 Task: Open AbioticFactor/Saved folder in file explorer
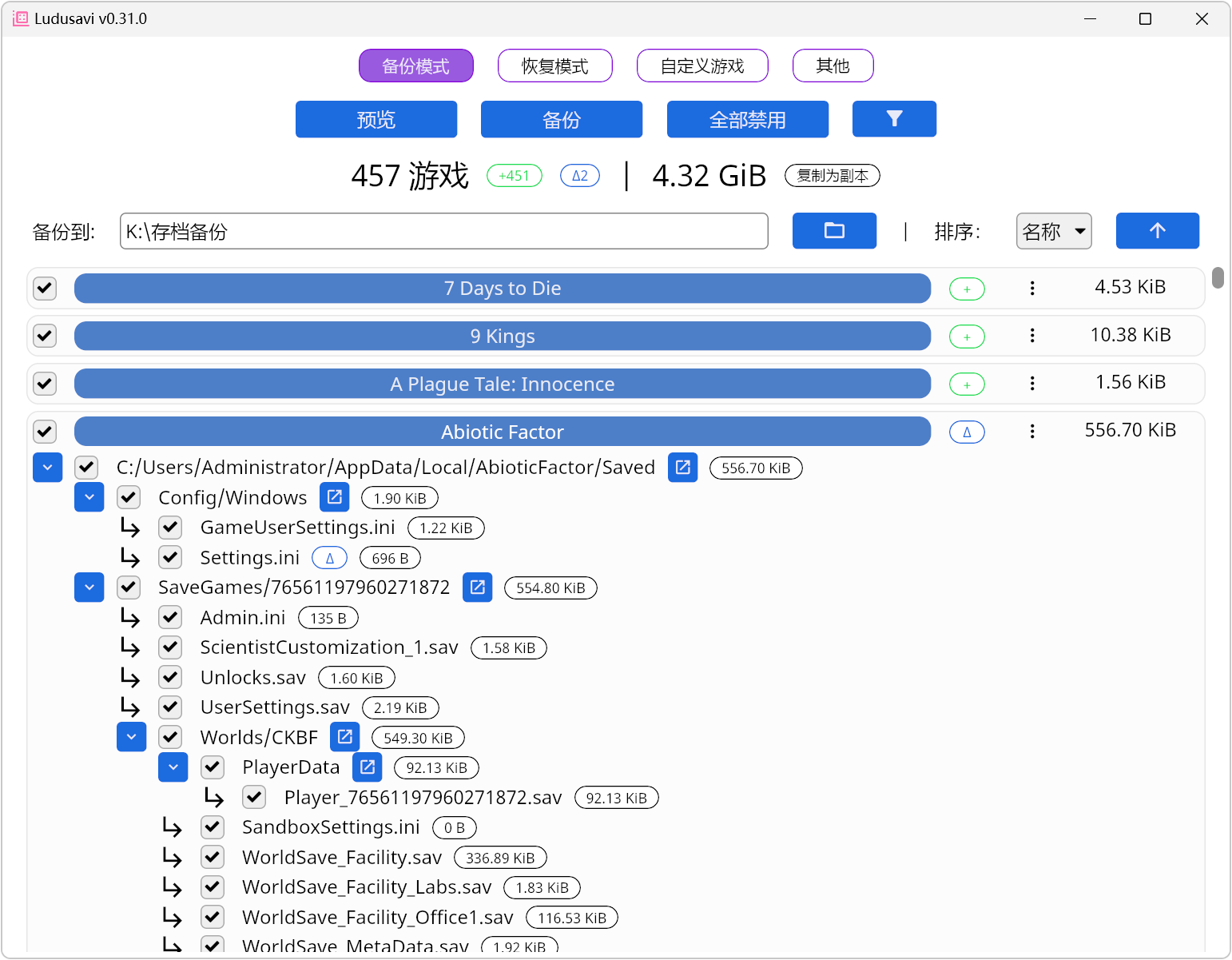pyautogui.click(x=683, y=468)
